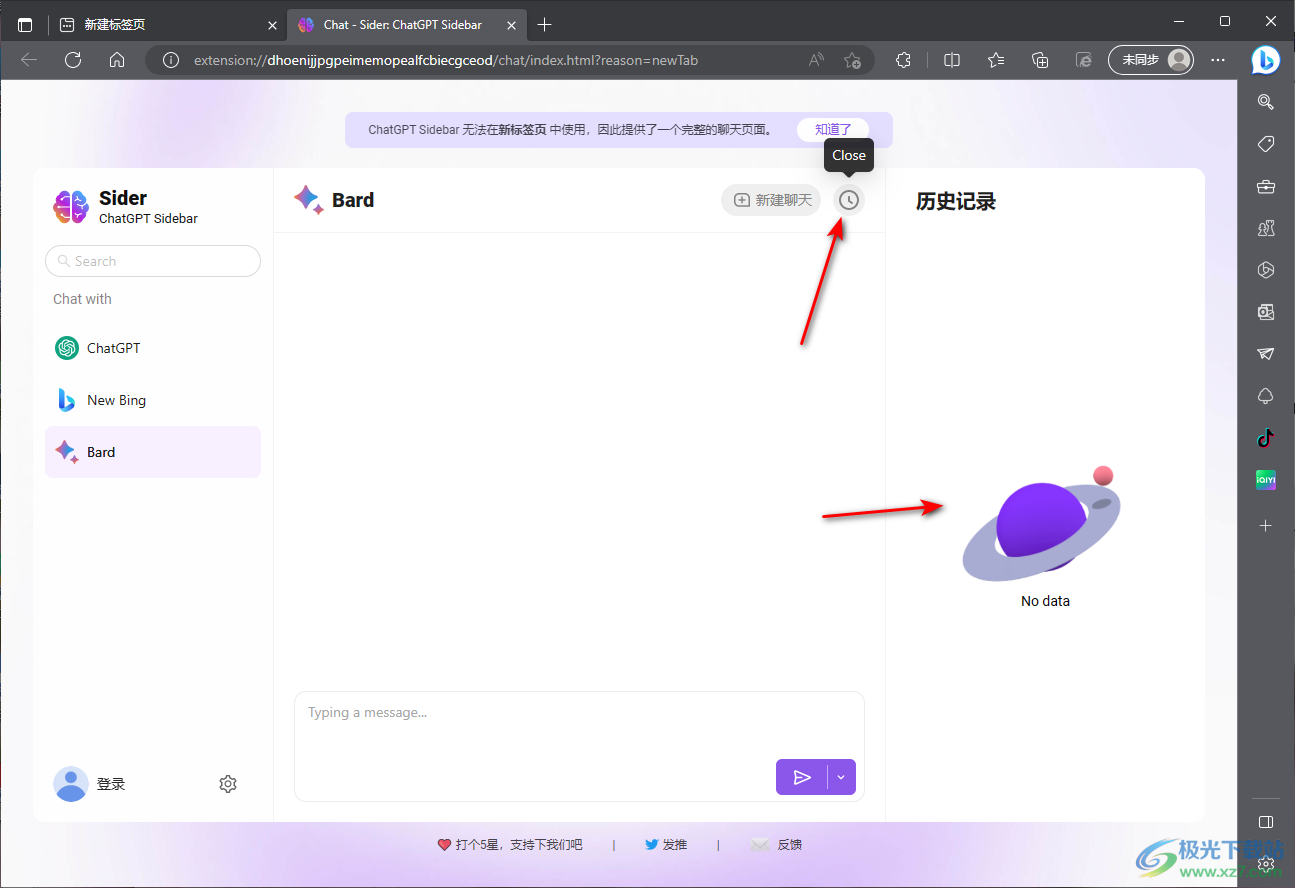Switch to the 新建标签页 tab
Viewport: 1295px width, 888px height.
click(167, 25)
